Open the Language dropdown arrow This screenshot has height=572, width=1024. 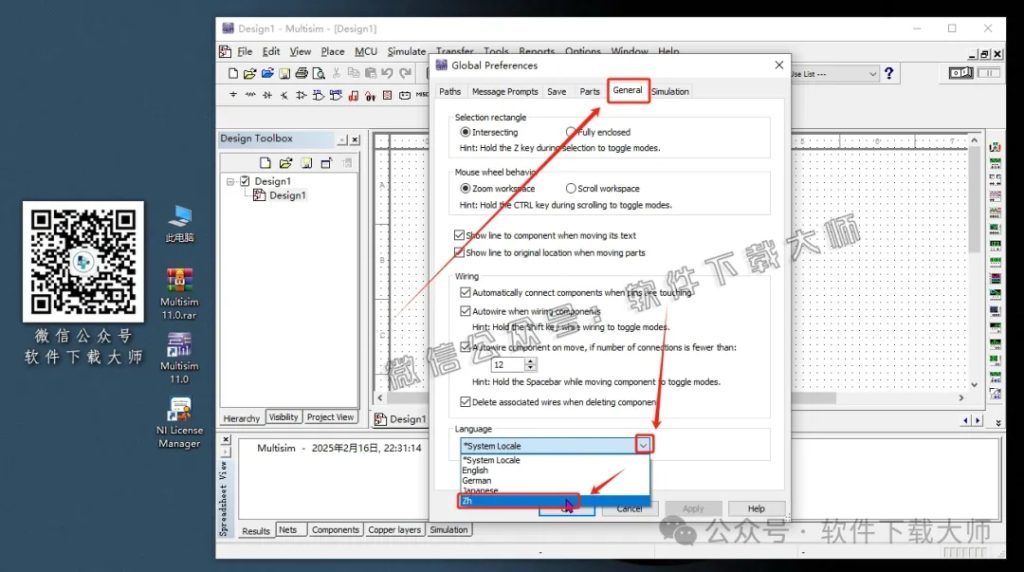point(644,445)
